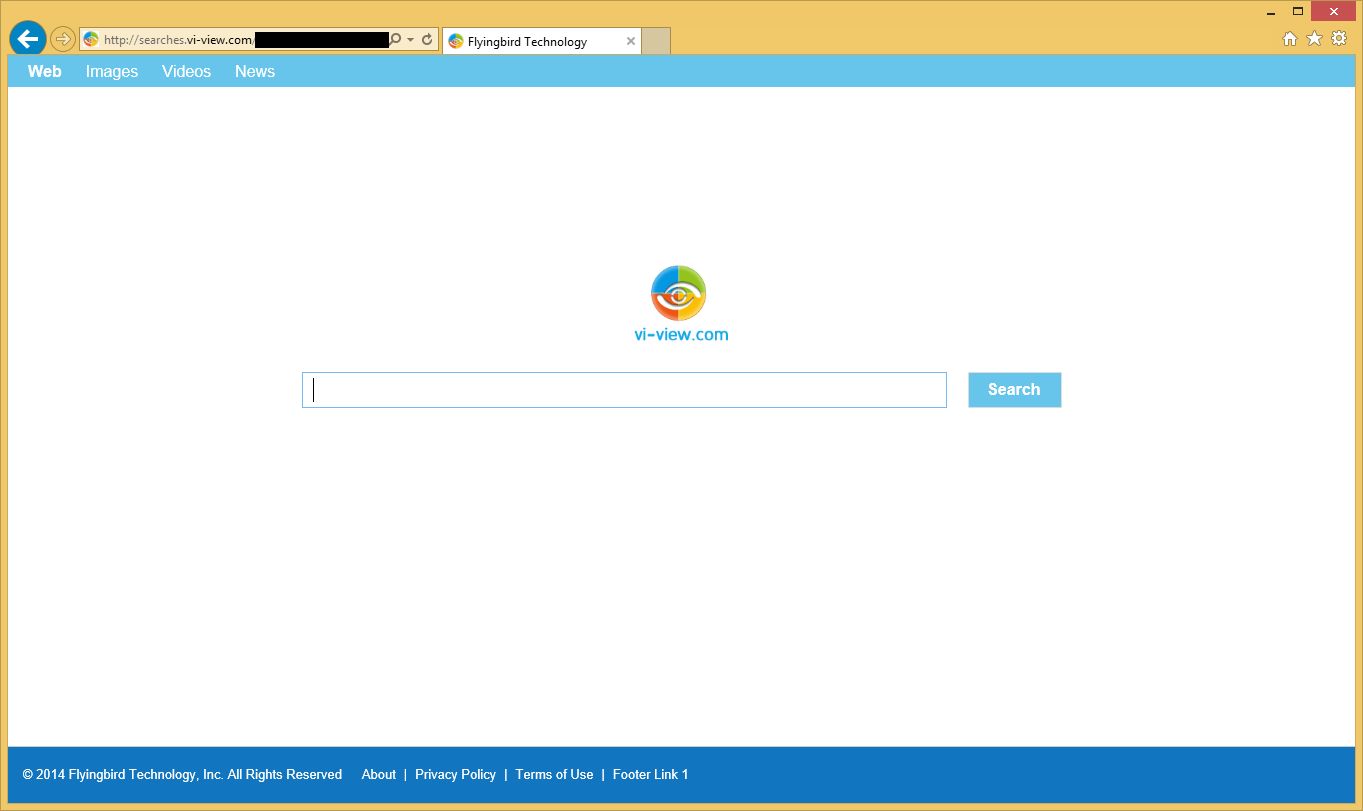This screenshot has height=811, width=1363.
Task: Open the browser home page
Action: click(x=1290, y=38)
